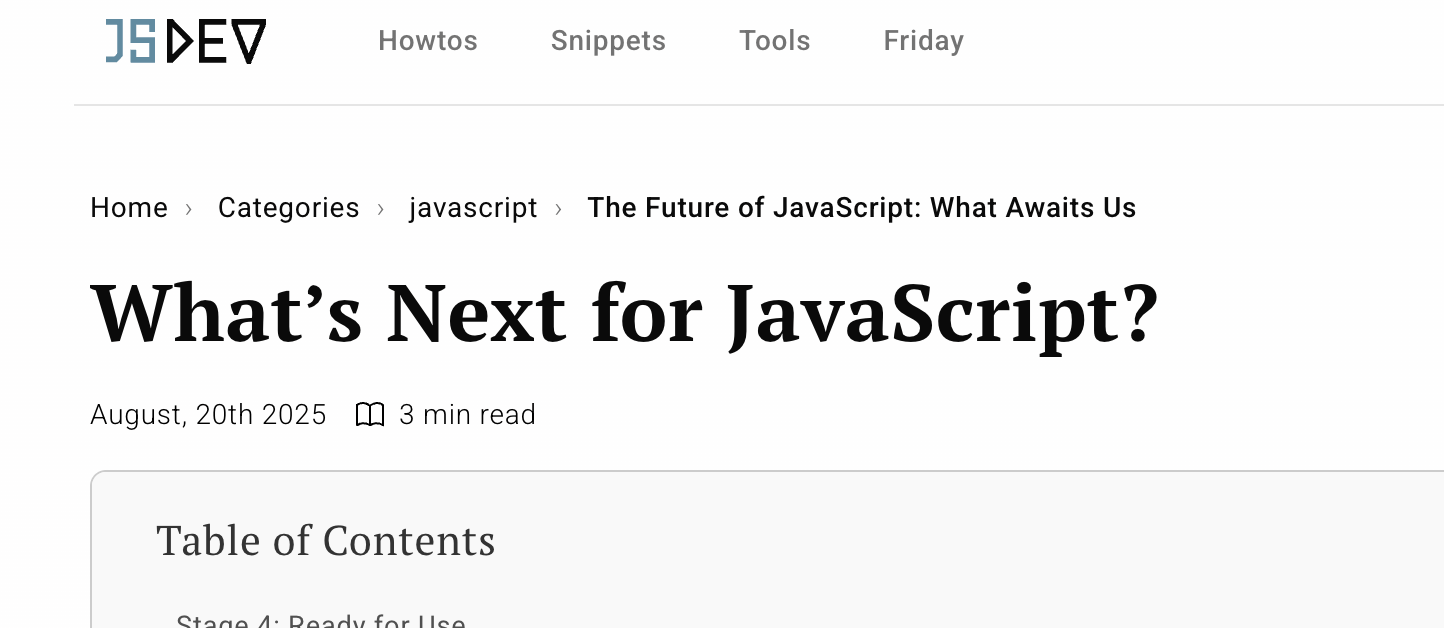Click The Future of JavaScript breadcrumb

(x=862, y=208)
